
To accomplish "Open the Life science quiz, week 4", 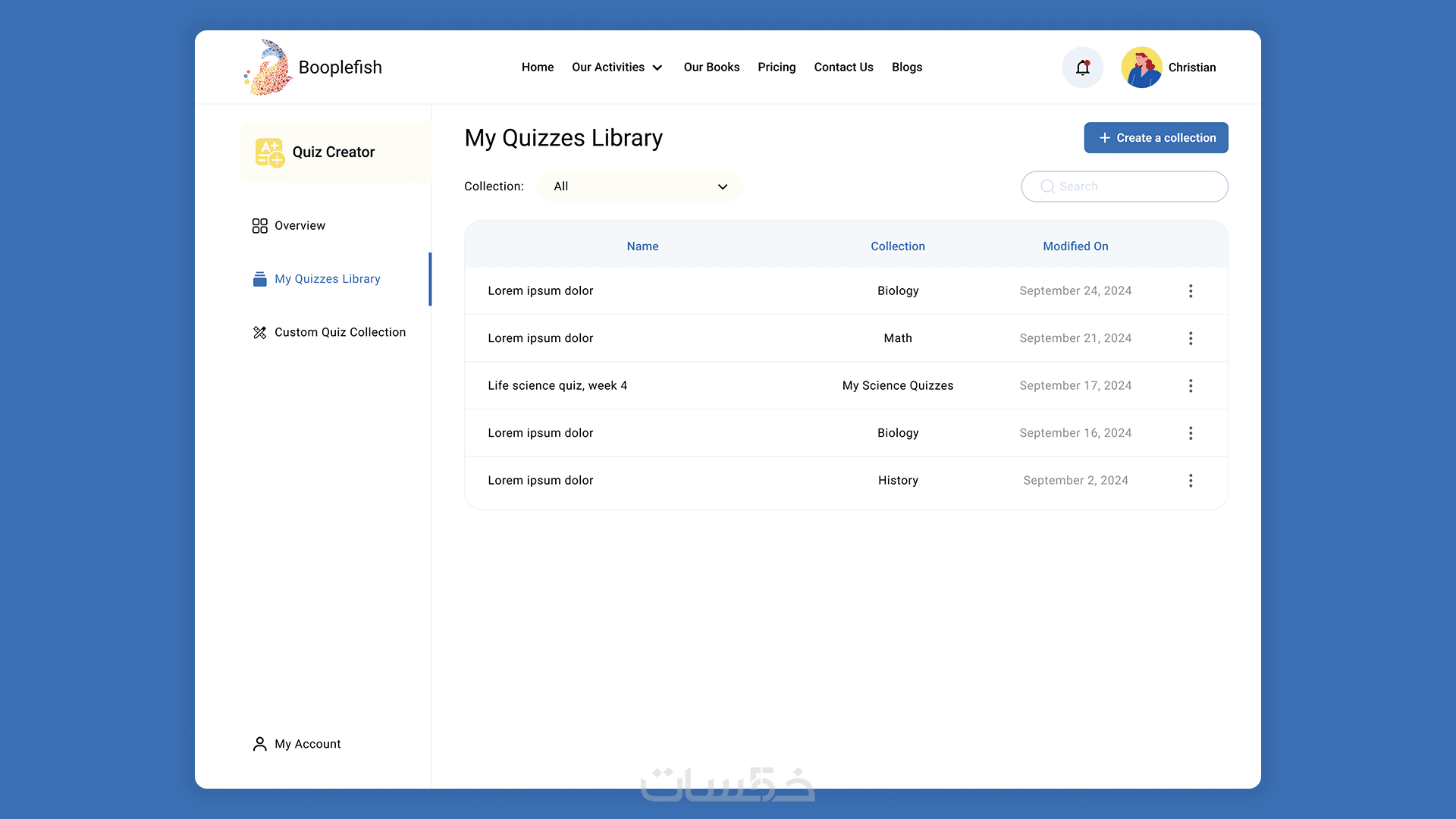I will point(557,386).
